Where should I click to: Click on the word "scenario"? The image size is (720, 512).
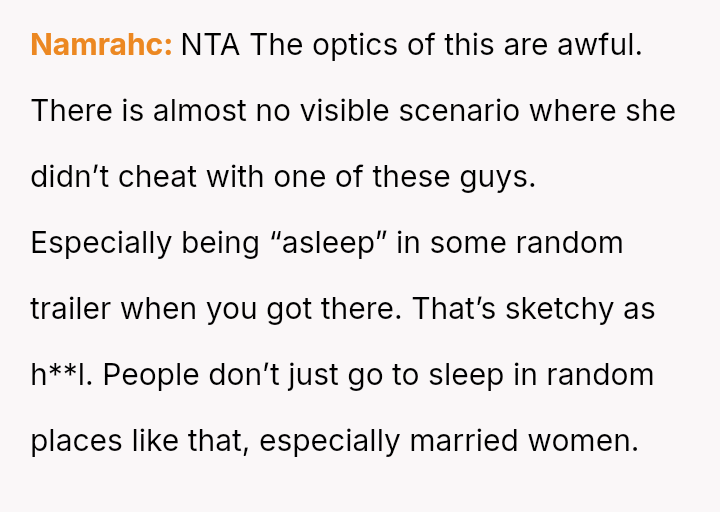pos(459,111)
